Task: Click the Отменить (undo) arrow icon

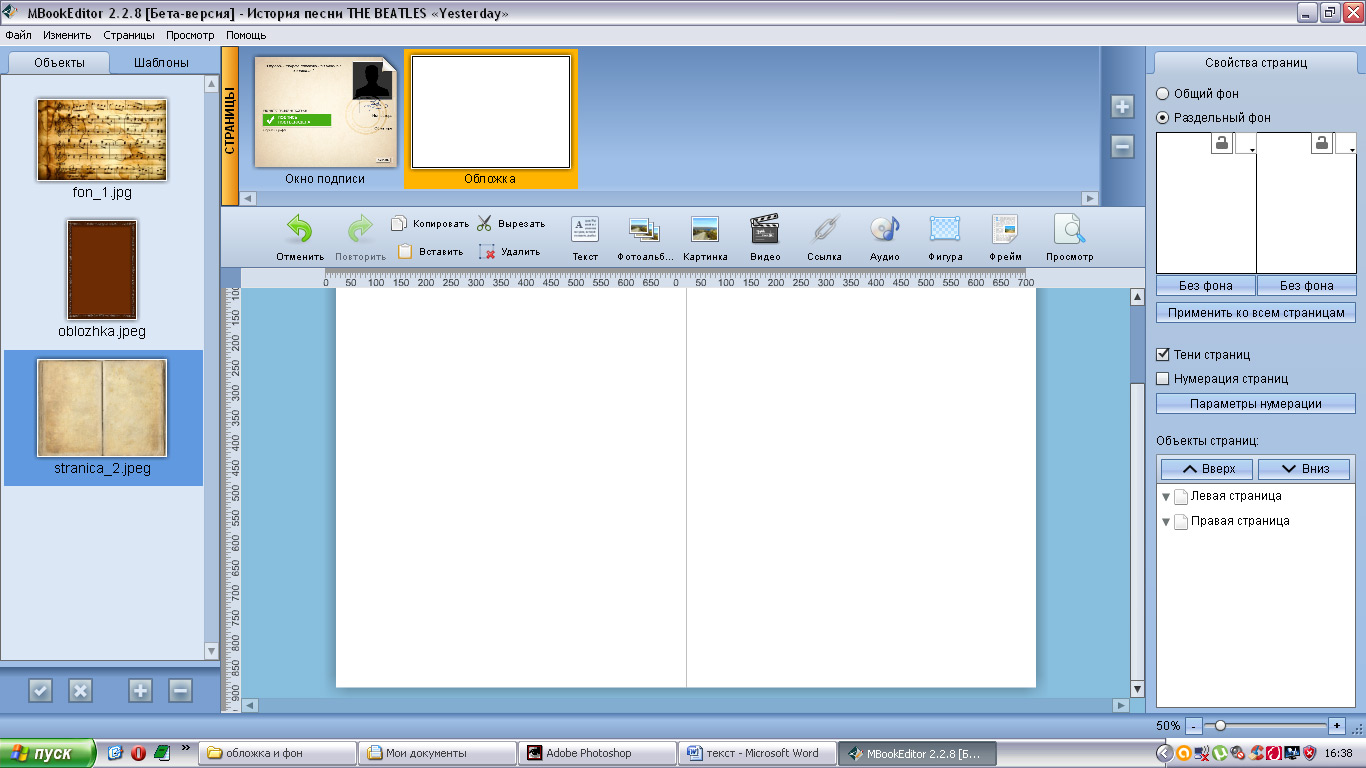Action: click(x=300, y=230)
